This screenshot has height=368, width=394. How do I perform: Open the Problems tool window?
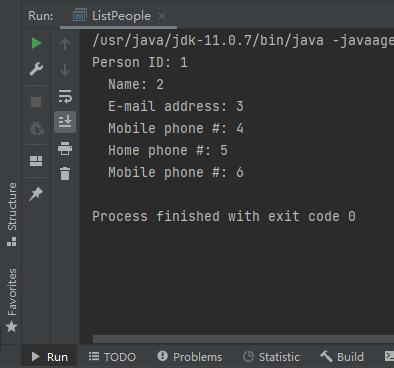click(190, 357)
